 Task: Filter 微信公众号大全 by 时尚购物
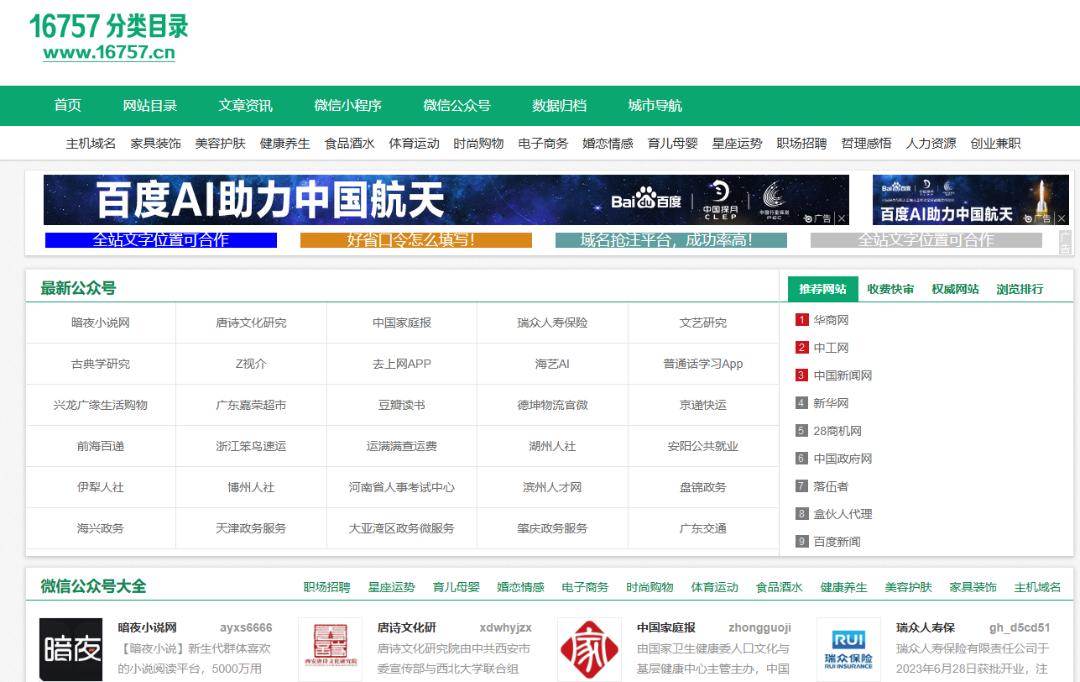pyautogui.click(x=650, y=588)
